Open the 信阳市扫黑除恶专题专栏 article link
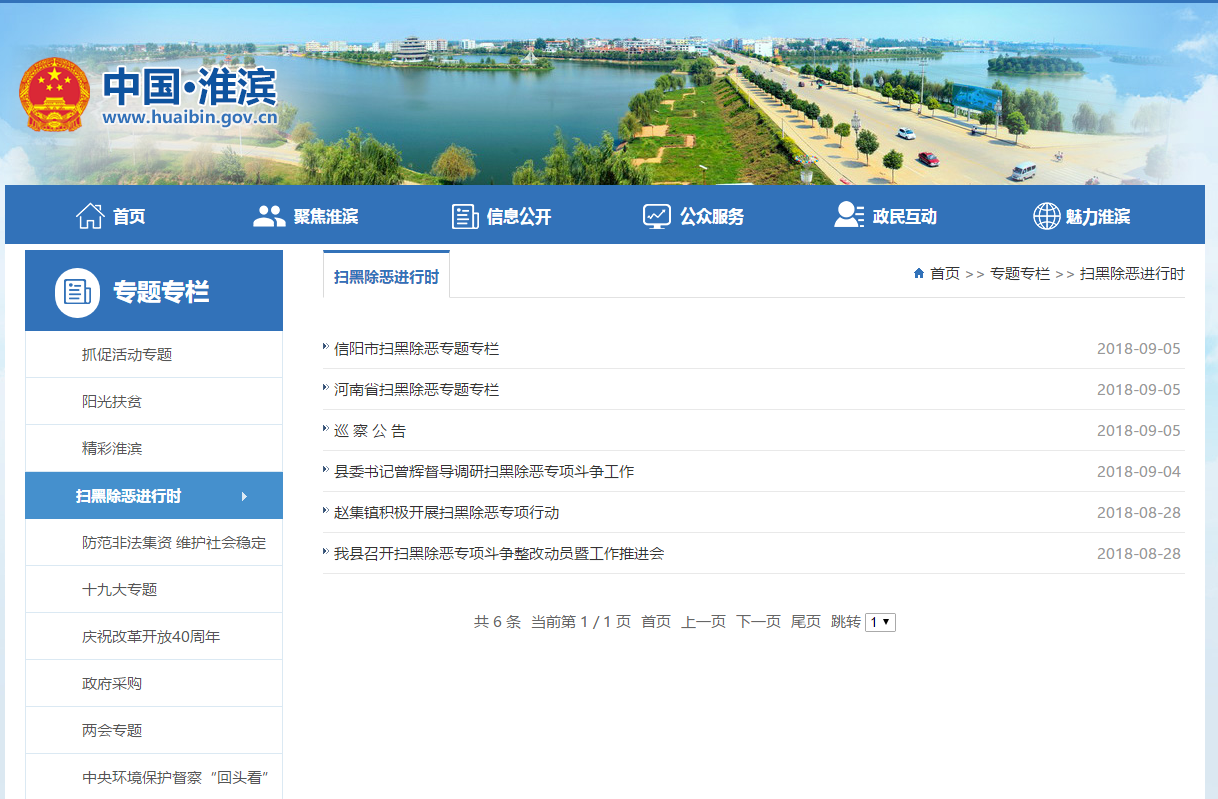This screenshot has width=1218, height=799. click(x=416, y=349)
